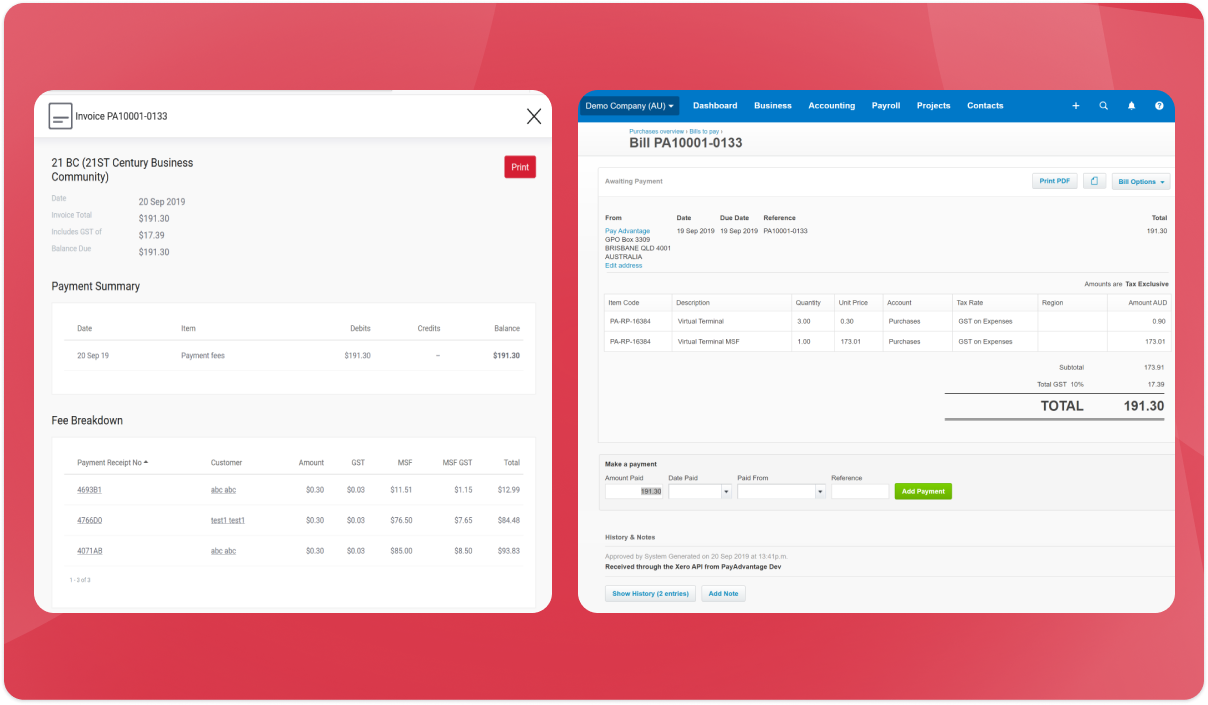Expand the Bill Options dropdown
The height and width of the screenshot is (705, 1208).
[1141, 182]
